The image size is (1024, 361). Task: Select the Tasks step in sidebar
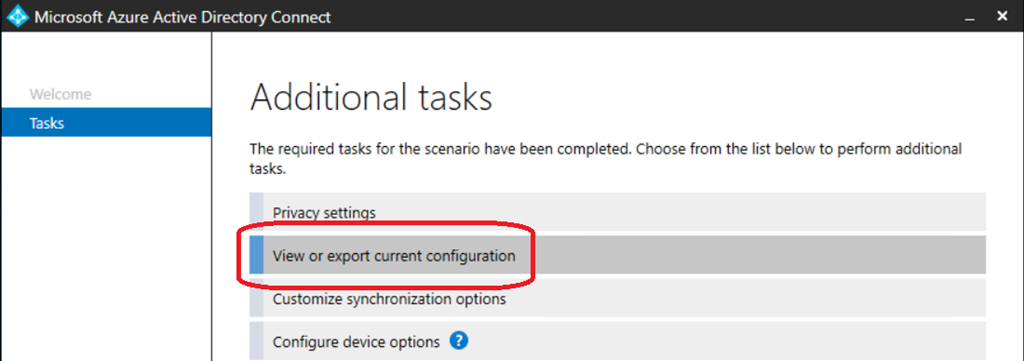point(106,123)
